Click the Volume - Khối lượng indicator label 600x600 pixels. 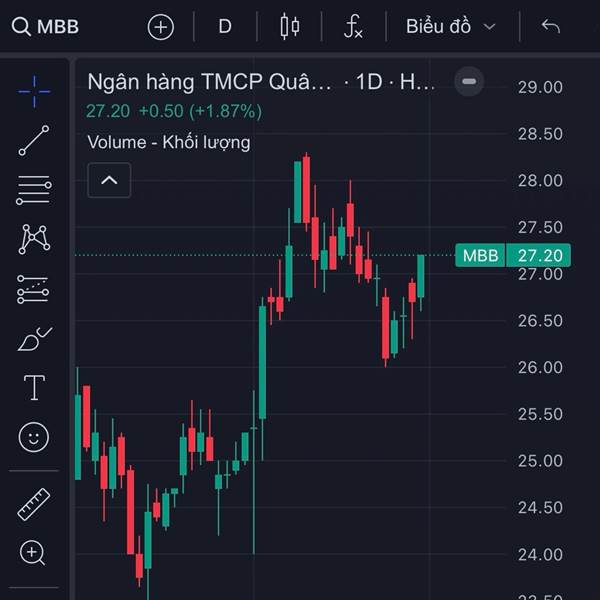pos(169,142)
